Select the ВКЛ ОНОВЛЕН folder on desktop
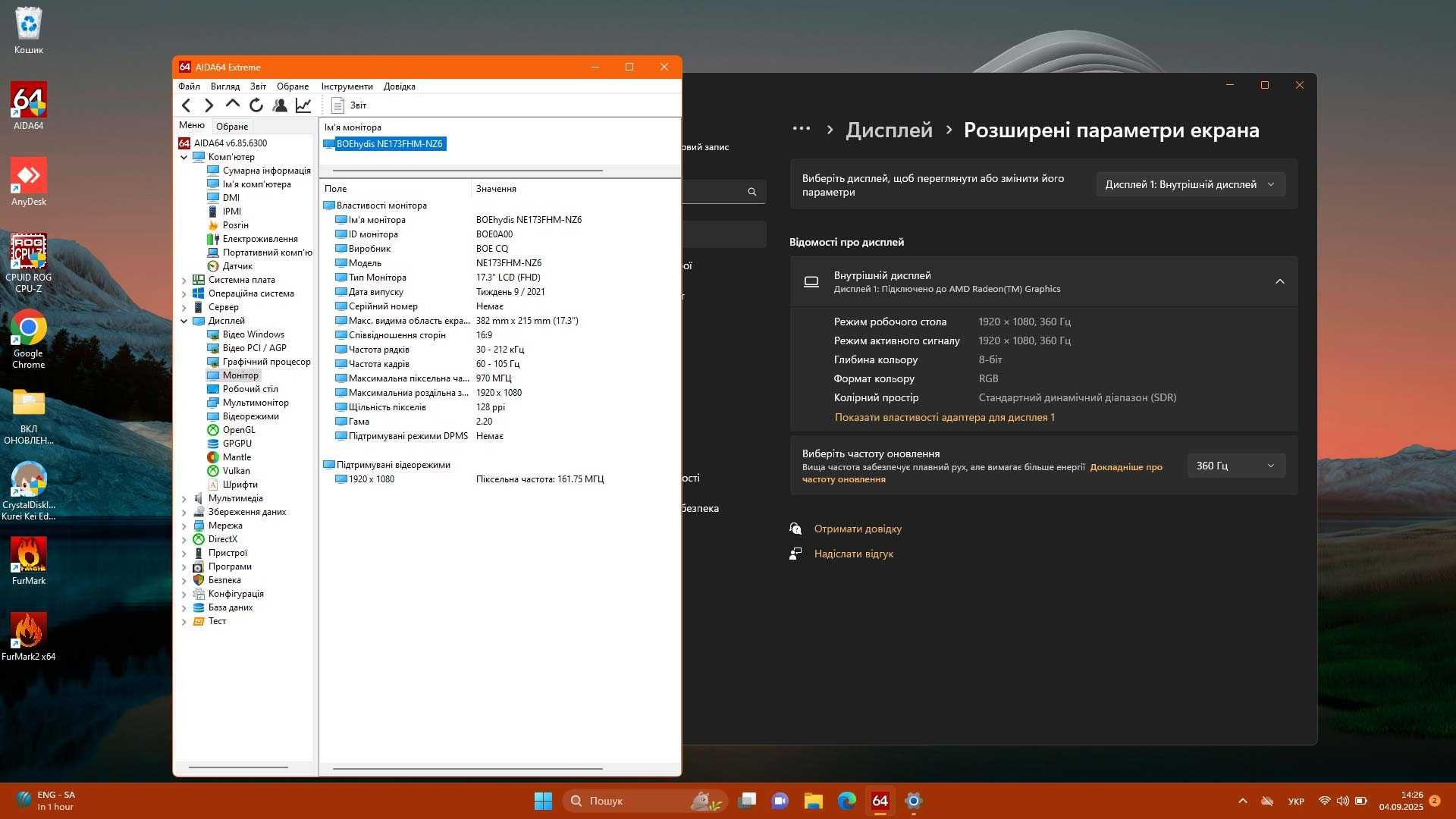This screenshot has height=819, width=1456. click(29, 415)
